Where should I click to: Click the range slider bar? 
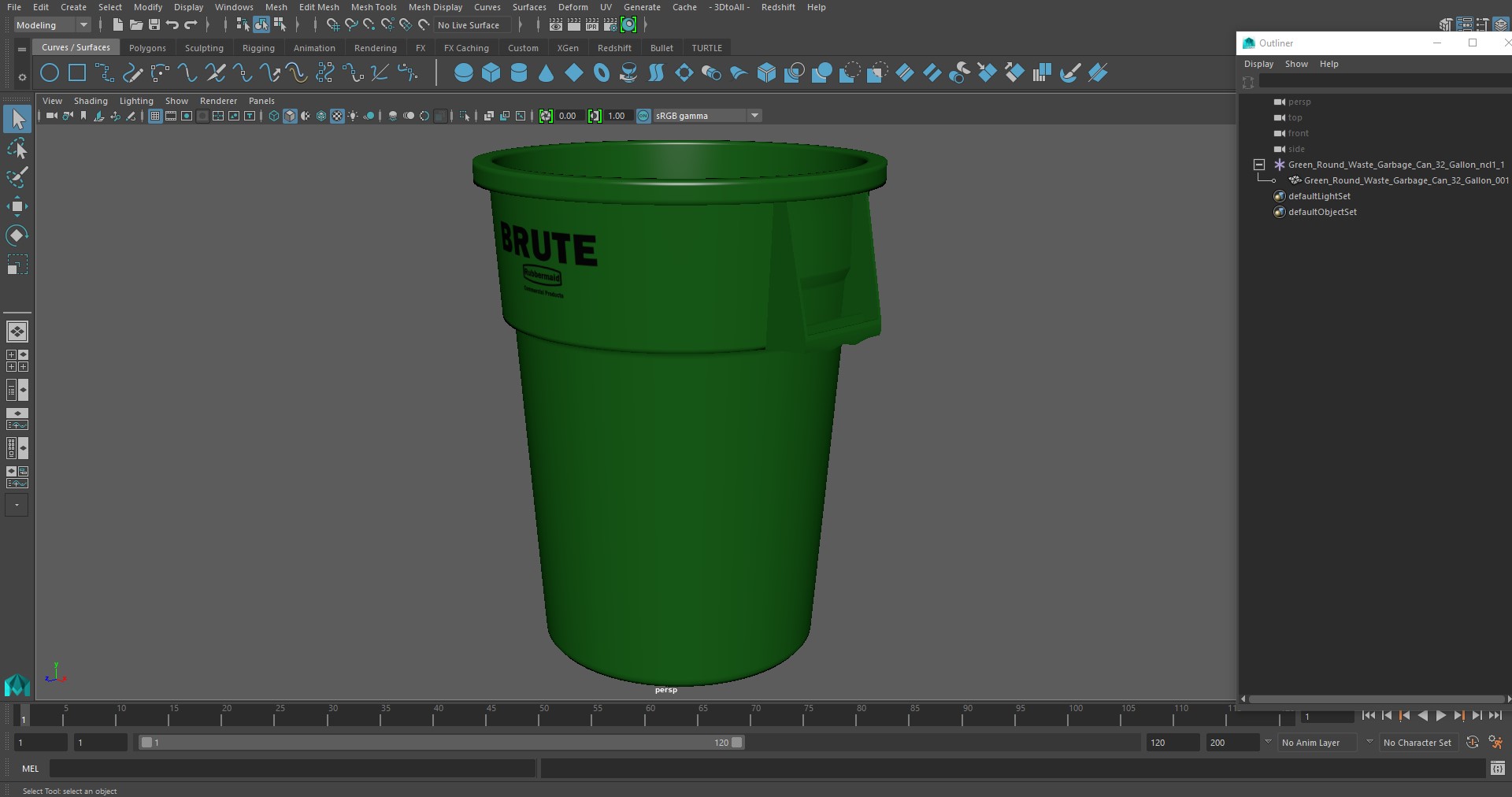tap(441, 742)
